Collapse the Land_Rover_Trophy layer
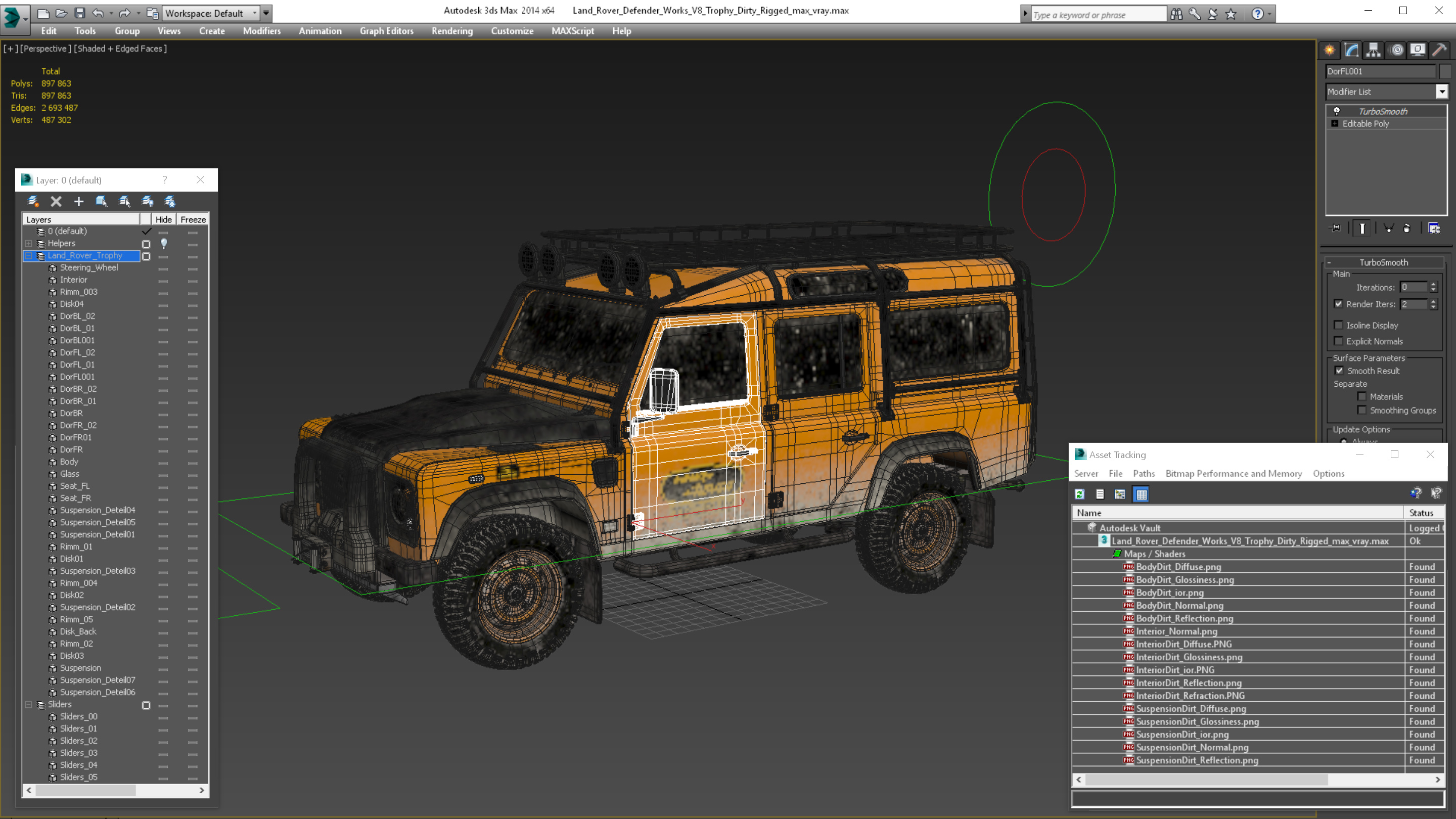The image size is (1456, 819). [28, 256]
